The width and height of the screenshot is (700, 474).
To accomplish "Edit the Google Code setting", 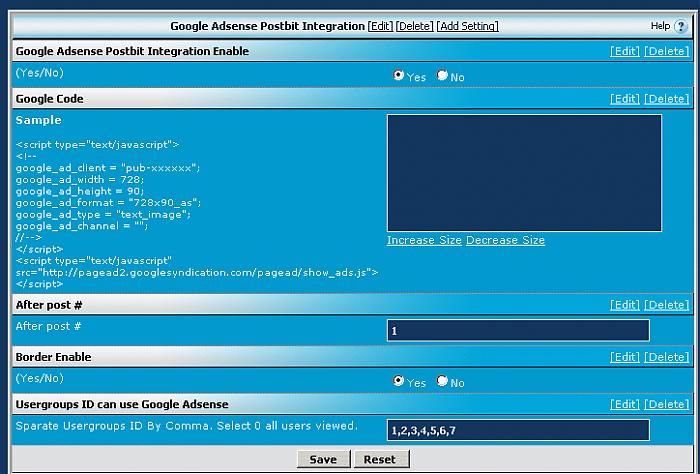I will click(x=625, y=99).
